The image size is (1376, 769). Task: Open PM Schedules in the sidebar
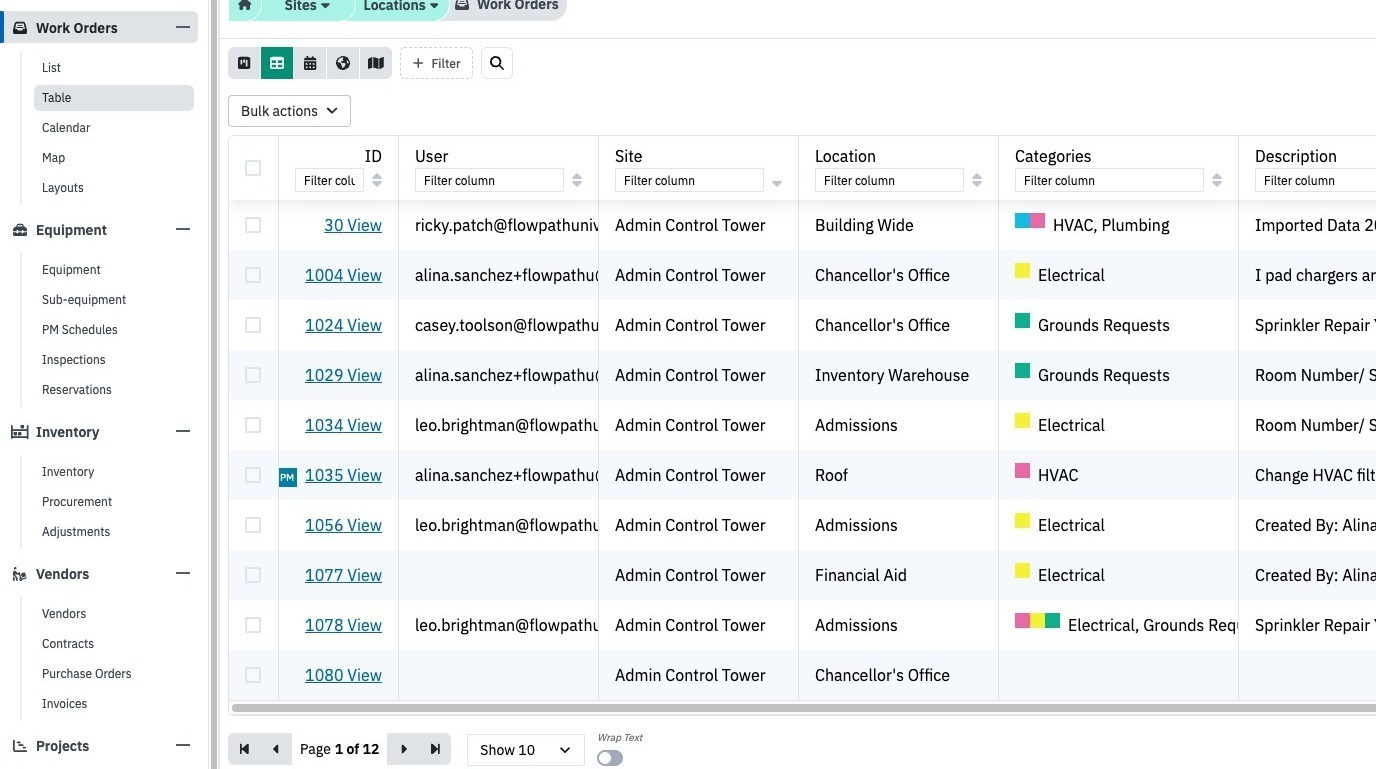(80, 330)
